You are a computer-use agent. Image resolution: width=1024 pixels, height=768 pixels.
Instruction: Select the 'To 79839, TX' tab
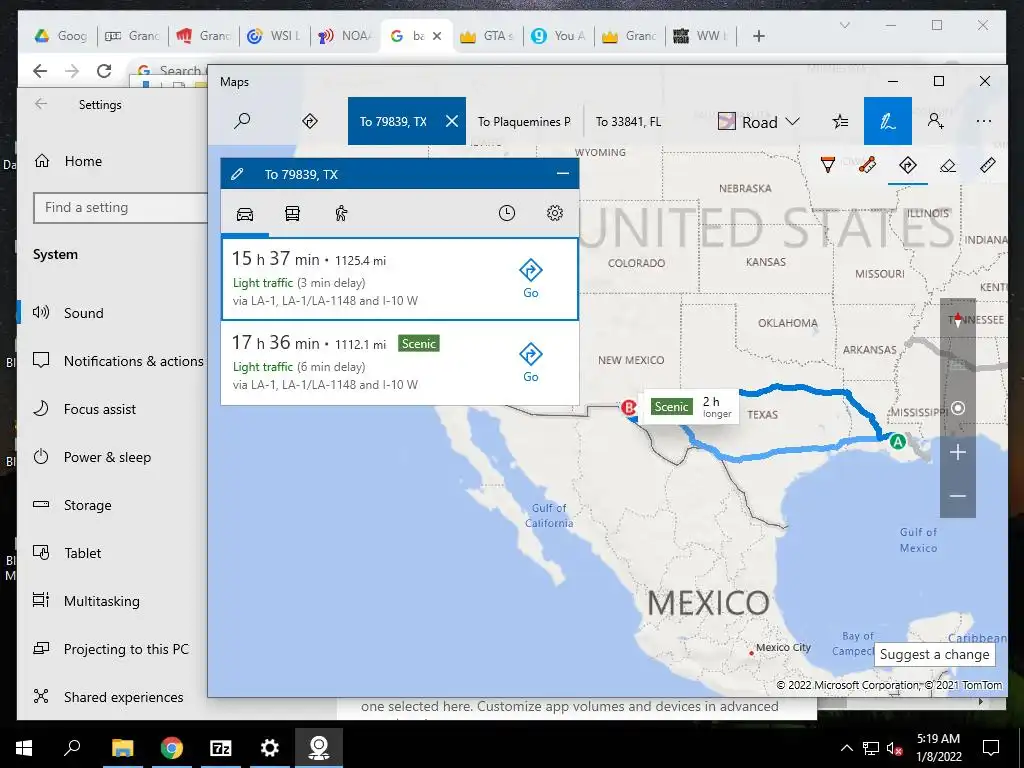click(x=393, y=121)
